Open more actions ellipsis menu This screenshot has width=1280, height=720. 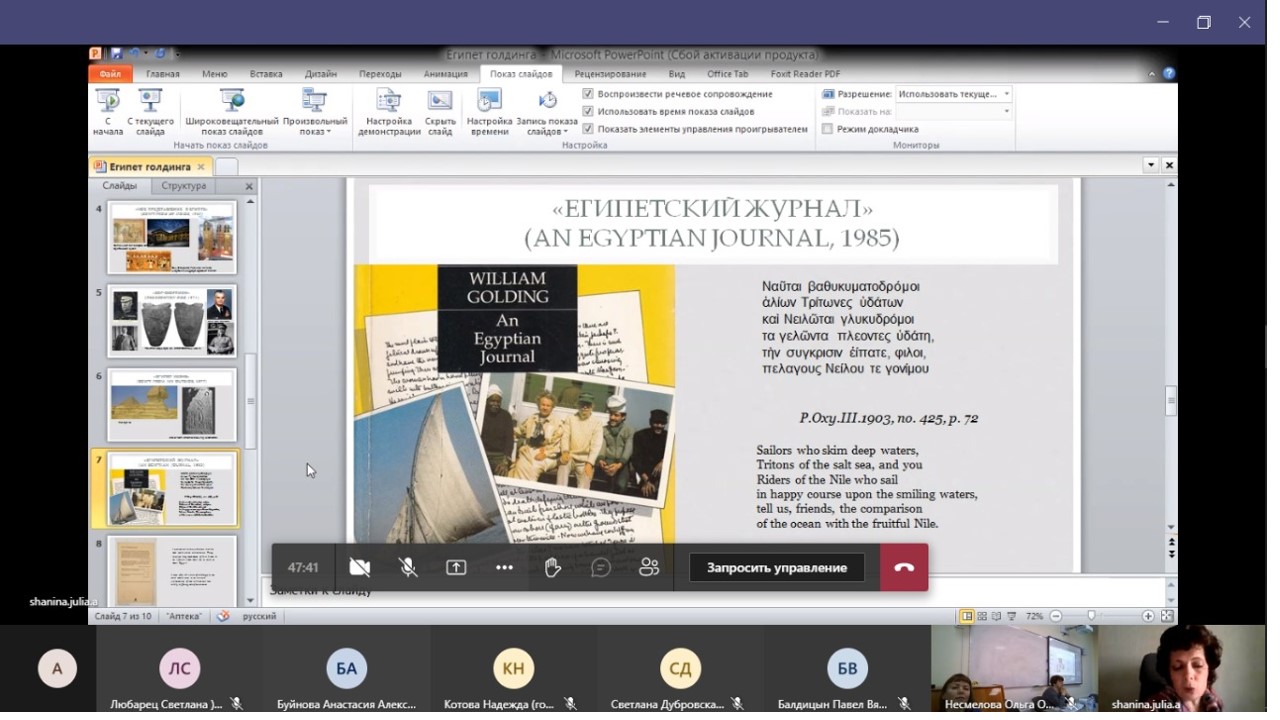coord(504,568)
